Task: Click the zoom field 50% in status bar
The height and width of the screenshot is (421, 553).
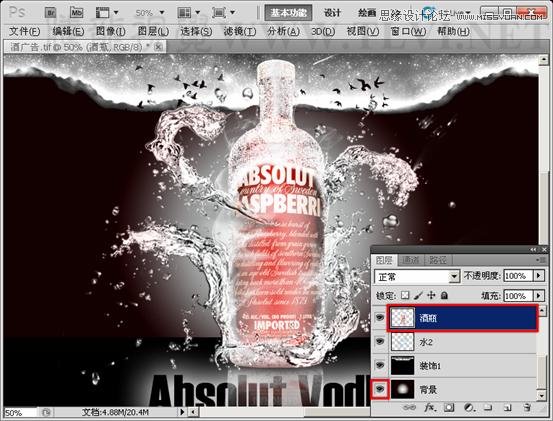Action: click(x=20, y=412)
